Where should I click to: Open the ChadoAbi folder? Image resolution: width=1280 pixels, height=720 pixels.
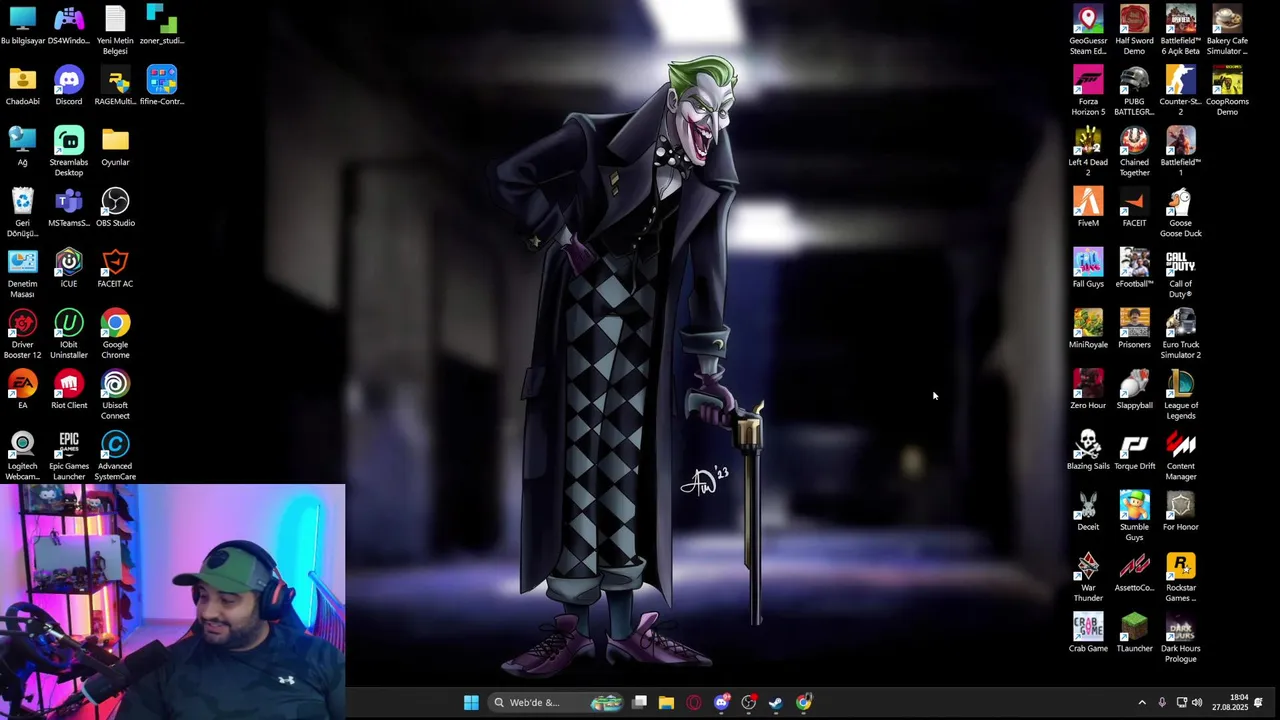(x=22, y=85)
